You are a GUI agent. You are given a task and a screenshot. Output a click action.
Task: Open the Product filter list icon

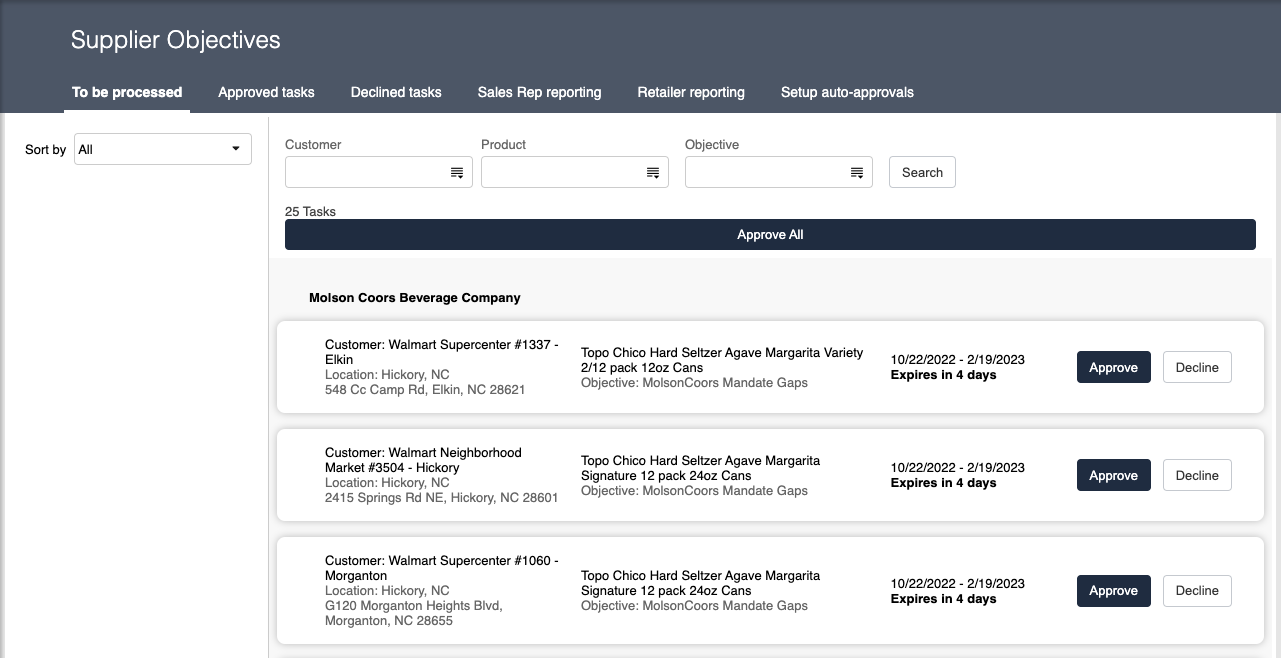pyautogui.click(x=653, y=173)
